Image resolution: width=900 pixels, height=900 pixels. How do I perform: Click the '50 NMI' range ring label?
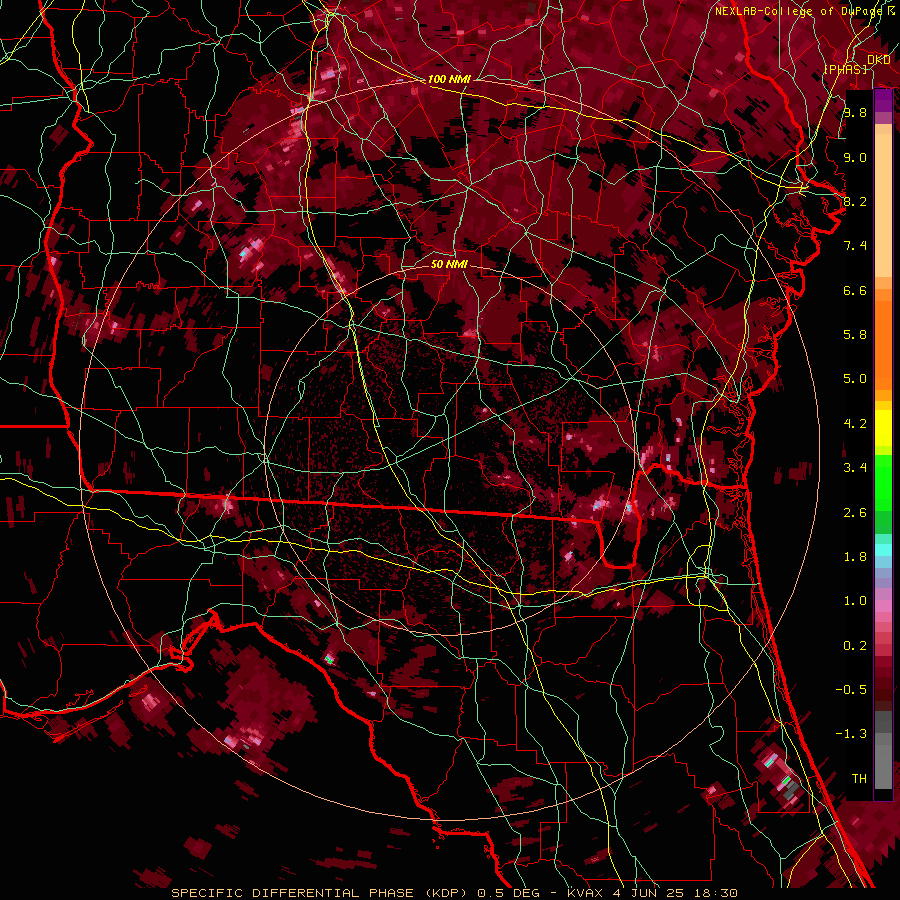[x=449, y=264]
